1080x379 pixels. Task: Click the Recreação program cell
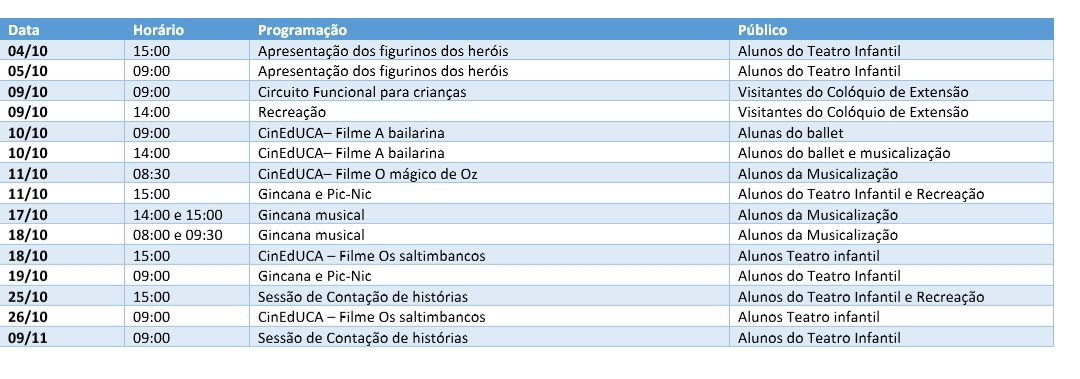pyautogui.click(x=489, y=112)
